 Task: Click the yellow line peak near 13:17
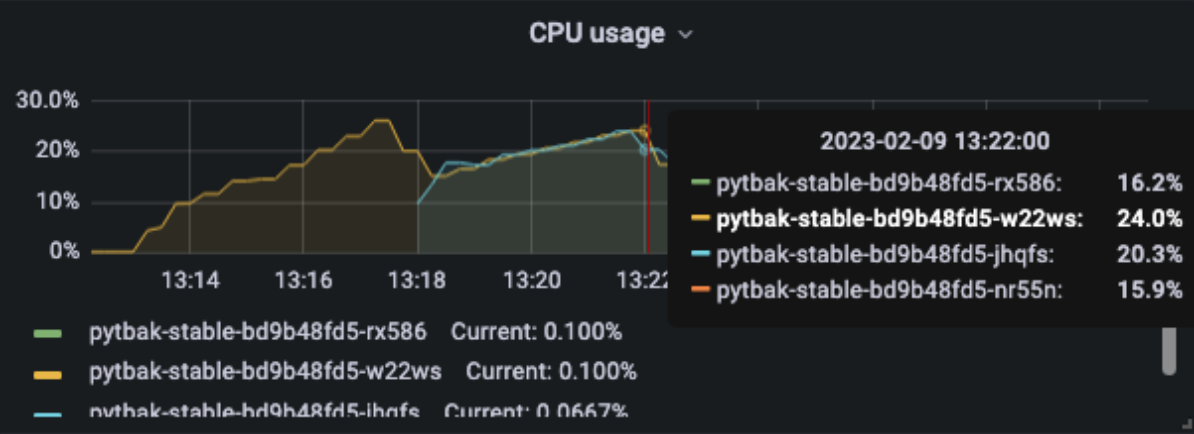click(382, 120)
